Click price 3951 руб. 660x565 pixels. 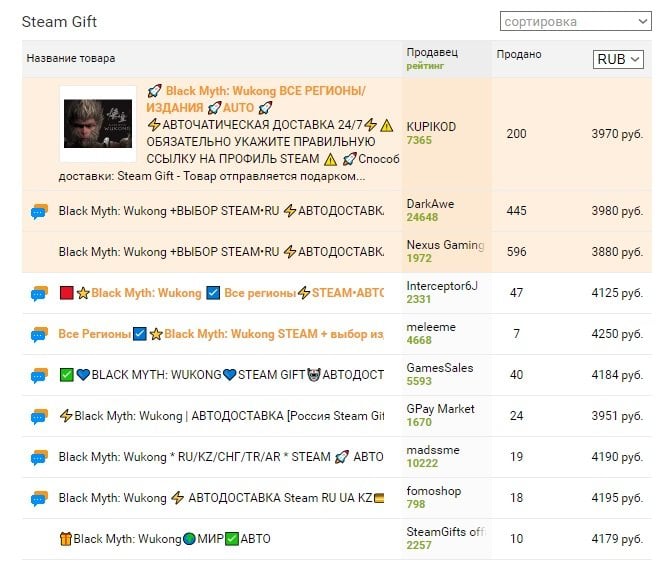click(617, 416)
